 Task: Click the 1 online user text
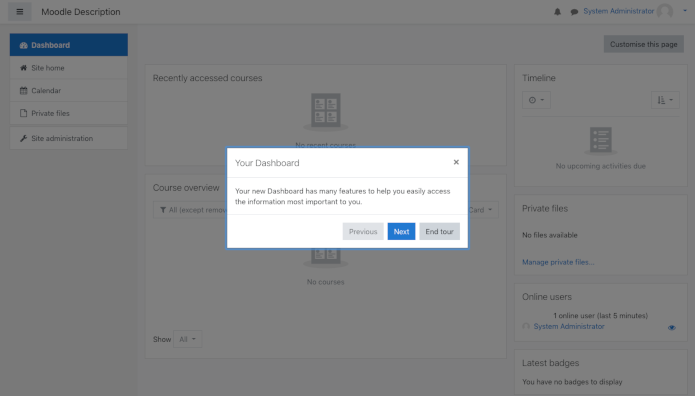(601, 316)
